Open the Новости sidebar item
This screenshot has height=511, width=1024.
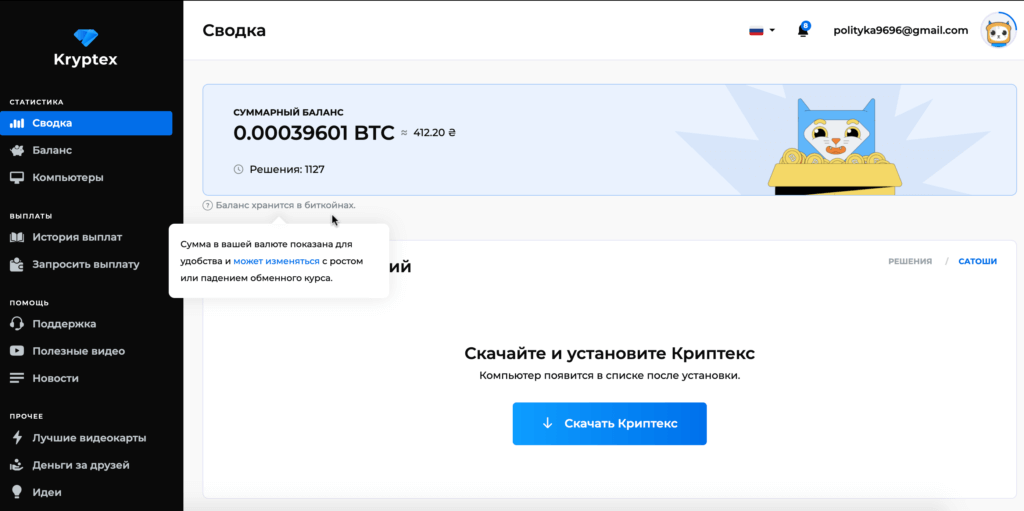click(55, 378)
